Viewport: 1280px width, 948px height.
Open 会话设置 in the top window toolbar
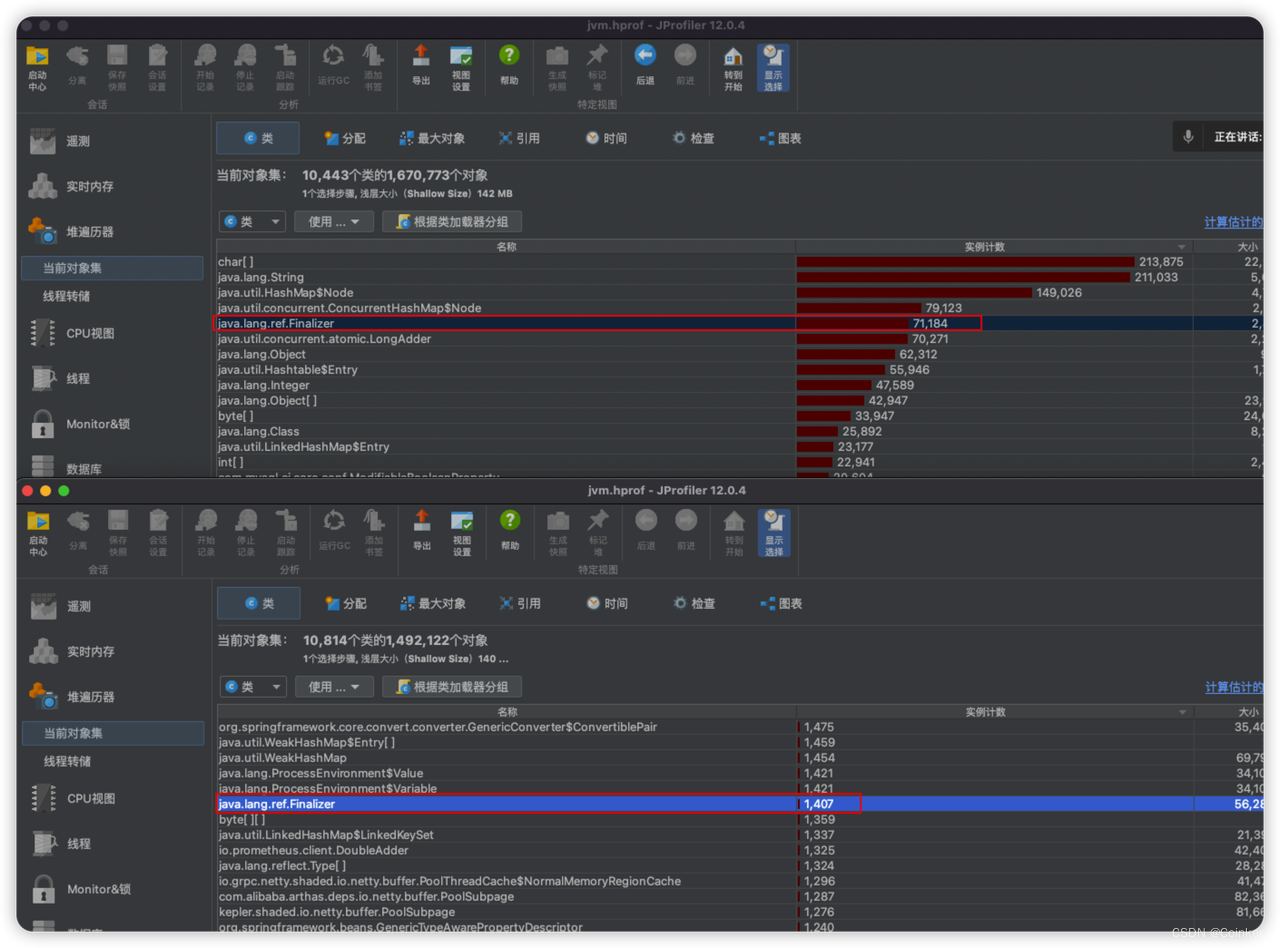(157, 67)
